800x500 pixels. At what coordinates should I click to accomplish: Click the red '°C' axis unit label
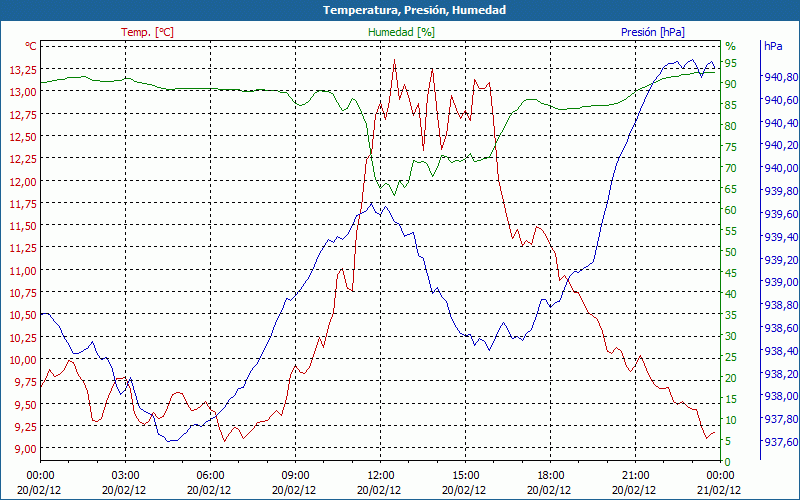pyautogui.click(x=31, y=46)
